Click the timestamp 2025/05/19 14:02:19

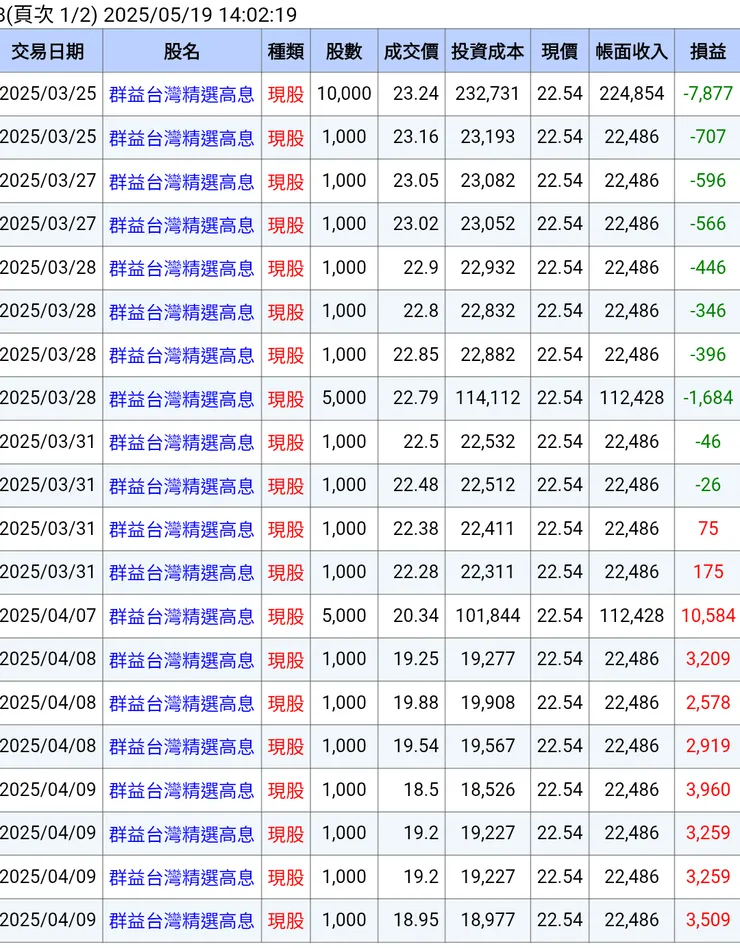pyautogui.click(x=200, y=15)
